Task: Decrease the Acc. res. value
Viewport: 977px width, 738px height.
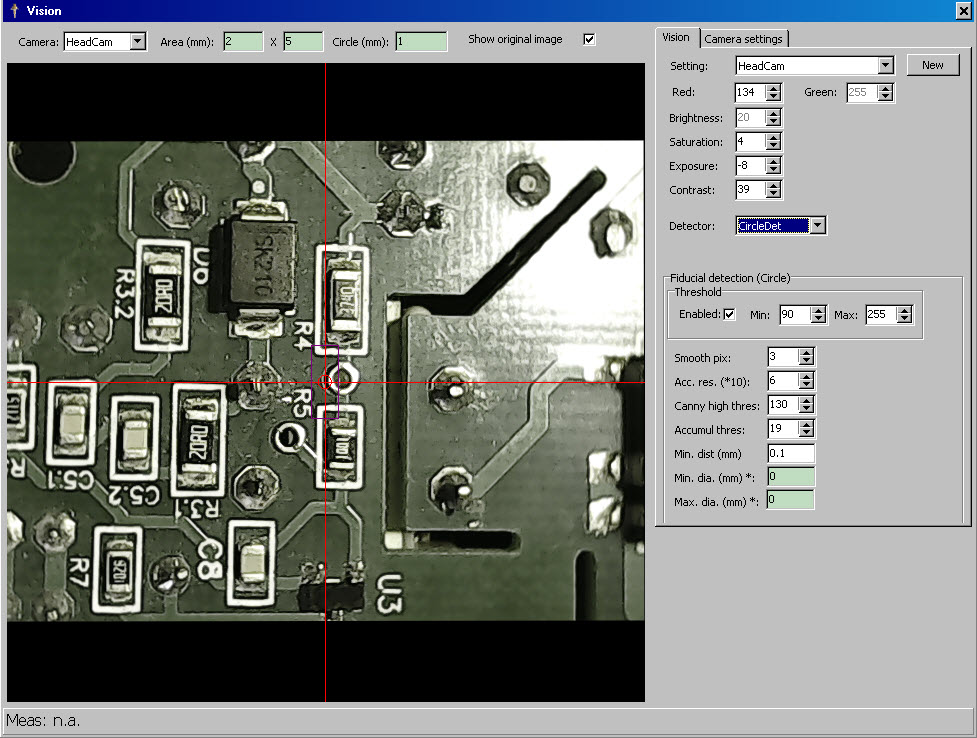Action: pyautogui.click(x=806, y=385)
